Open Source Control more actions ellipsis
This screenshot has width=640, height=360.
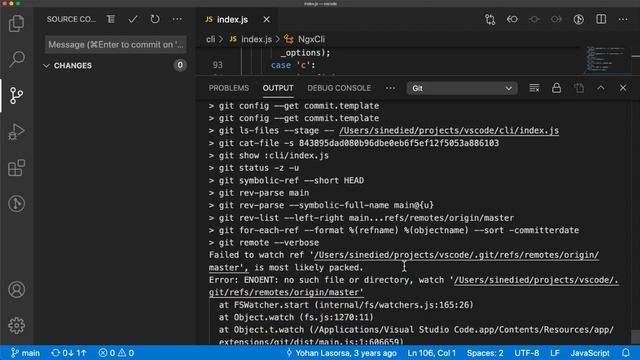point(177,19)
